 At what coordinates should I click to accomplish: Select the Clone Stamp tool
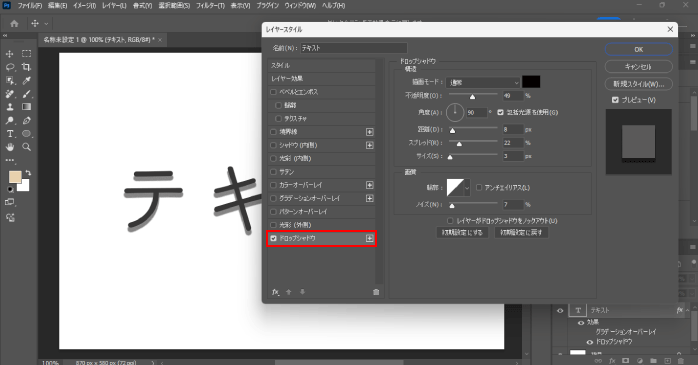pyautogui.click(x=9, y=107)
